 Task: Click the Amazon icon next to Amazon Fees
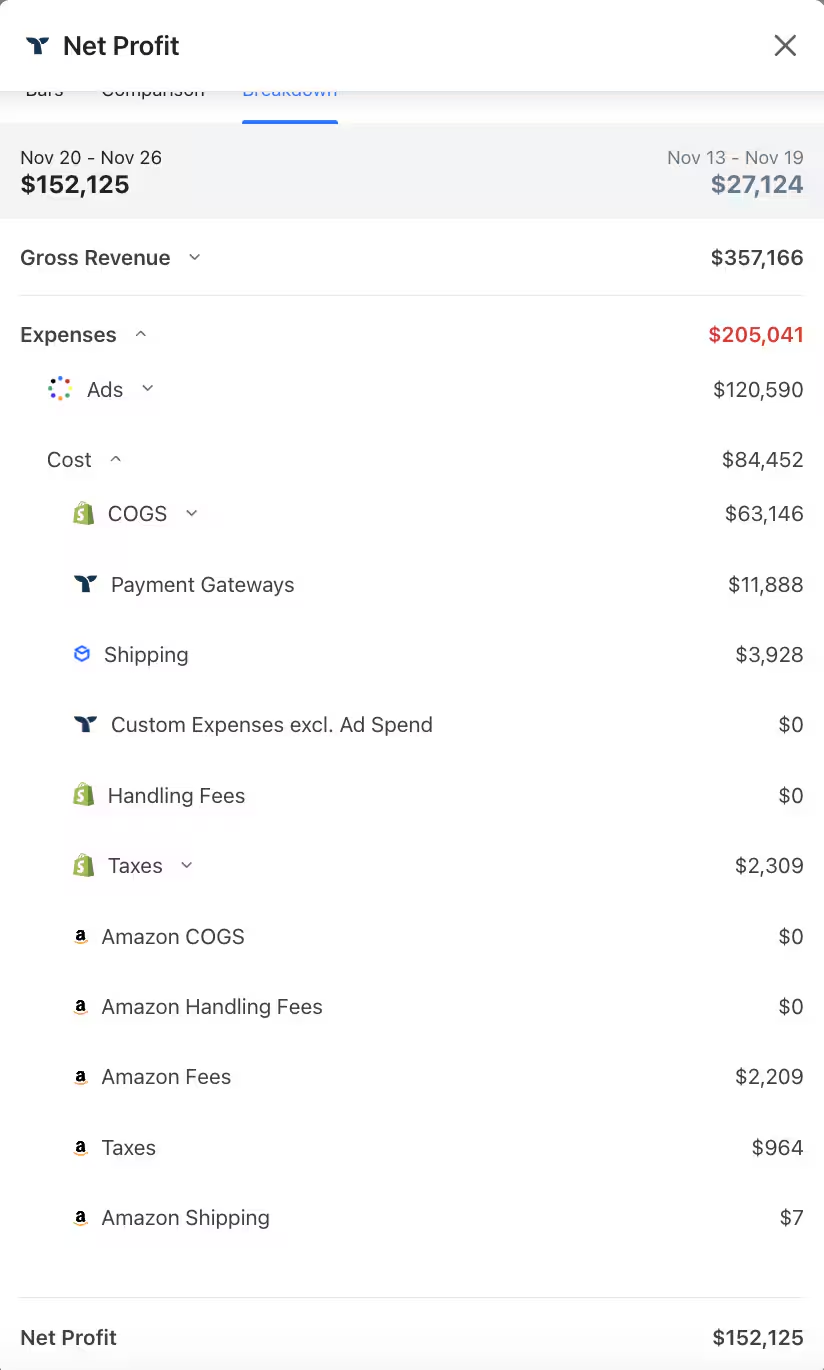(80, 1076)
